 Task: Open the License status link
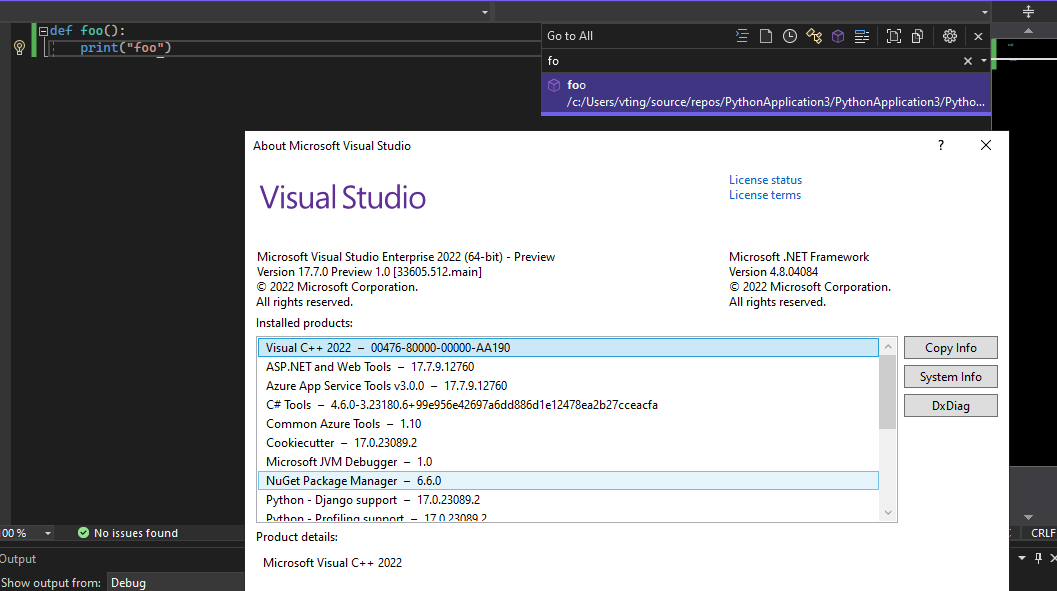(x=765, y=180)
